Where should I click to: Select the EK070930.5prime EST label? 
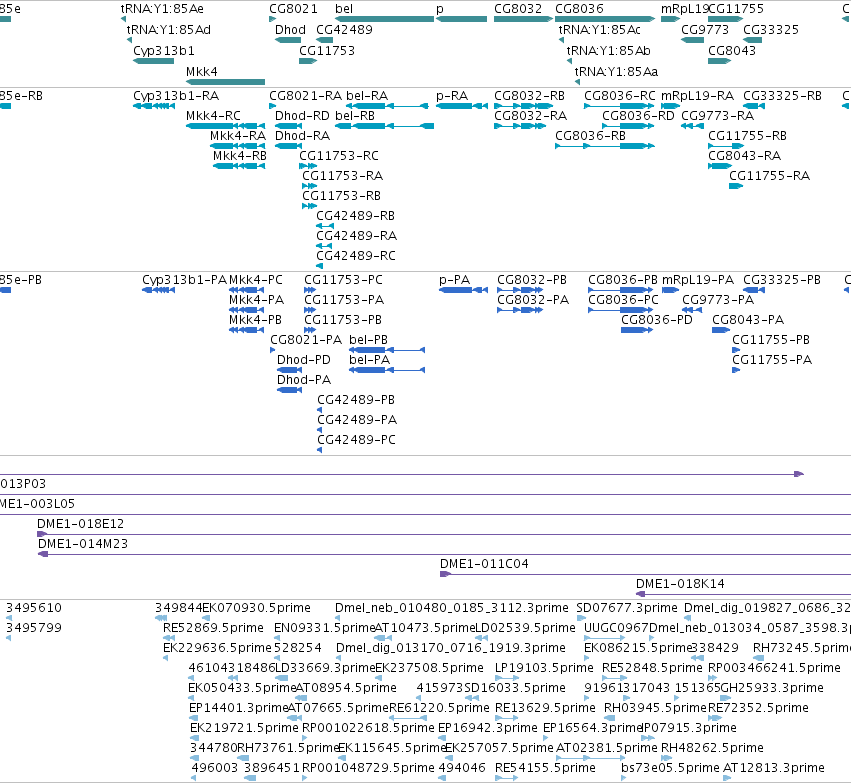pyautogui.click(x=256, y=608)
